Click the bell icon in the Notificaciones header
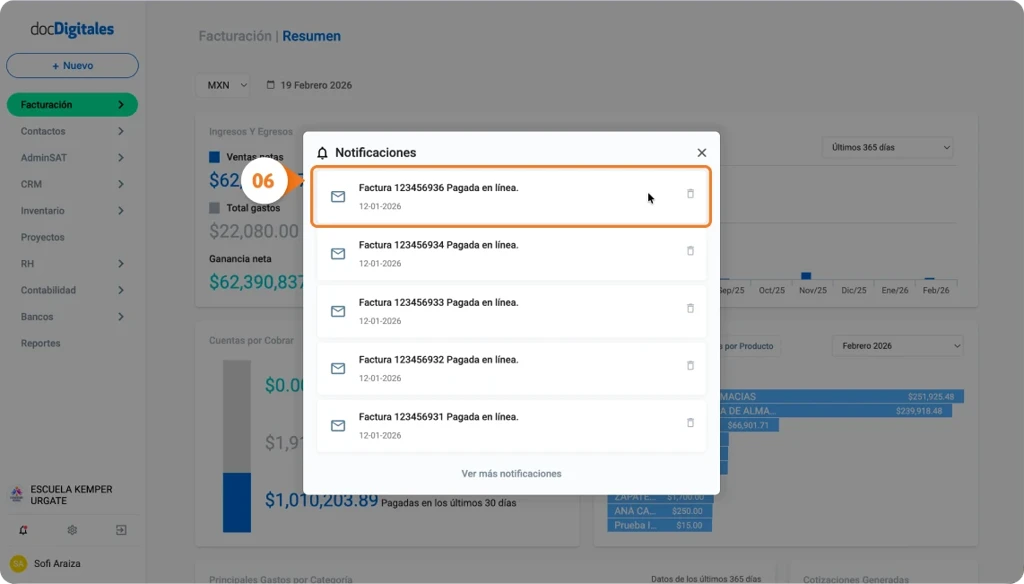 322,152
